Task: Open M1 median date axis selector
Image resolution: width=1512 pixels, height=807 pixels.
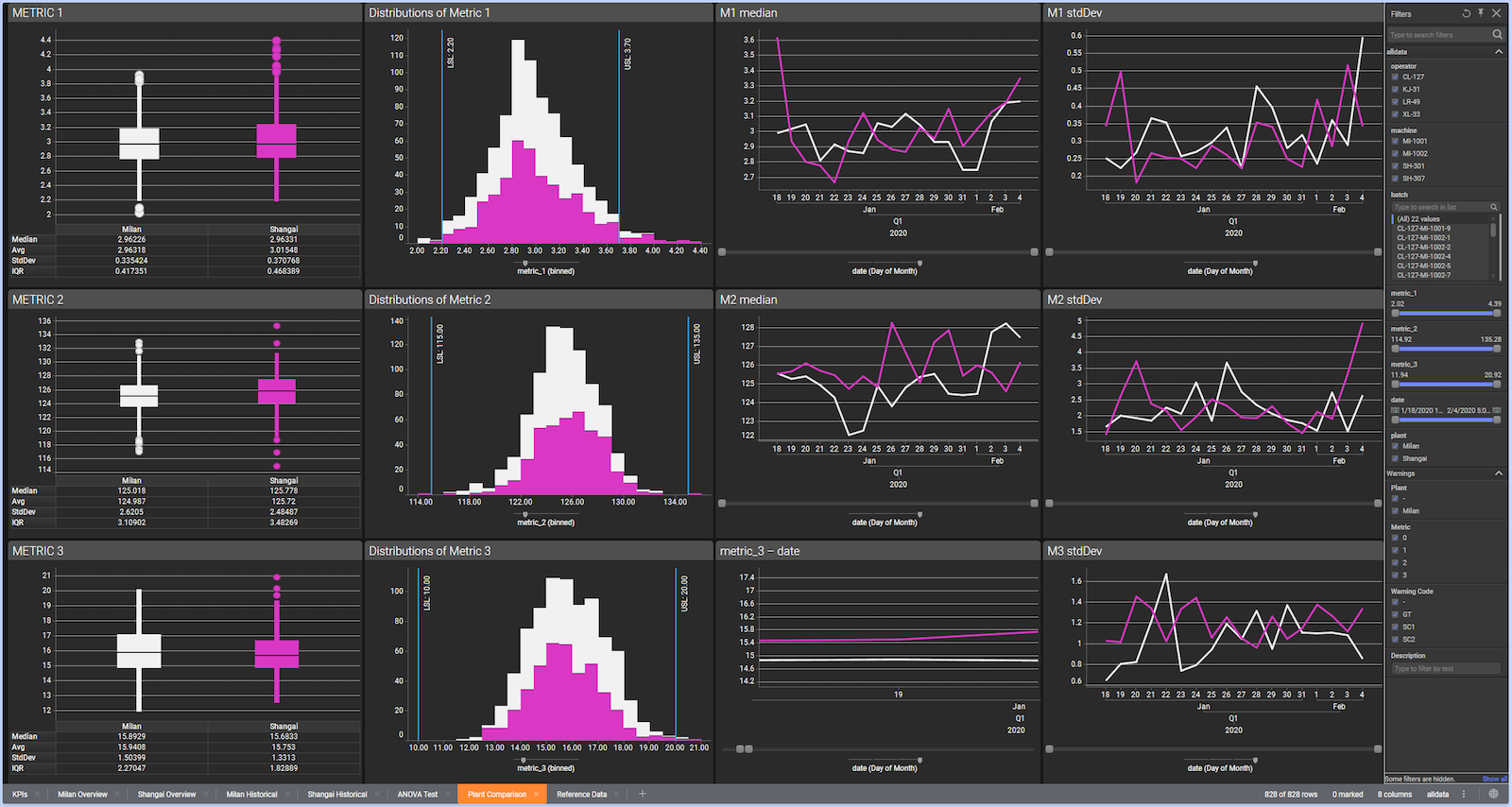Action: 885,271
